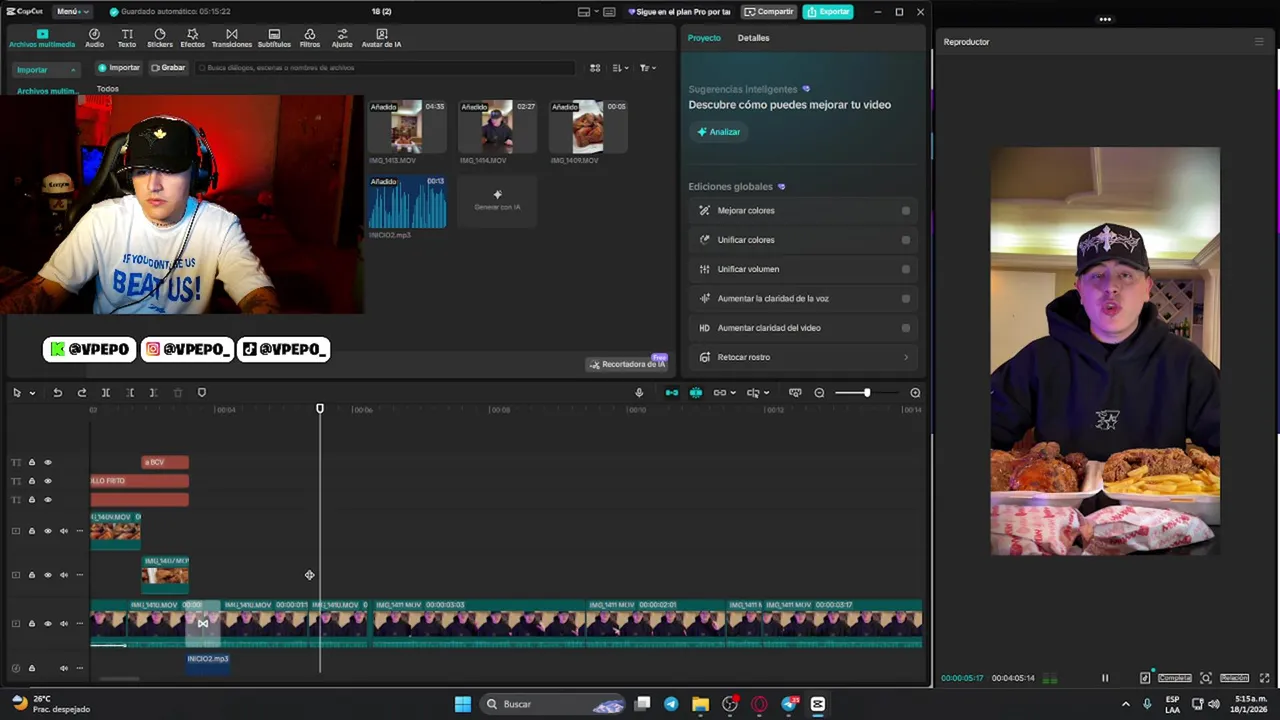
Task: Click the voiceover microphone icon in the timeline toolbar
Action: (639, 393)
